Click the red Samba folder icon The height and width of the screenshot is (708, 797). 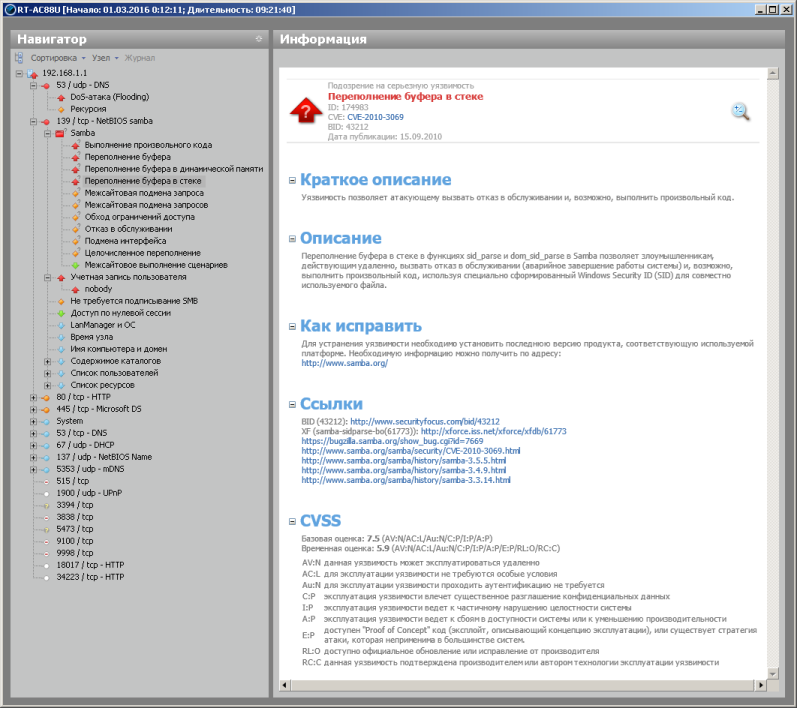[x=60, y=133]
